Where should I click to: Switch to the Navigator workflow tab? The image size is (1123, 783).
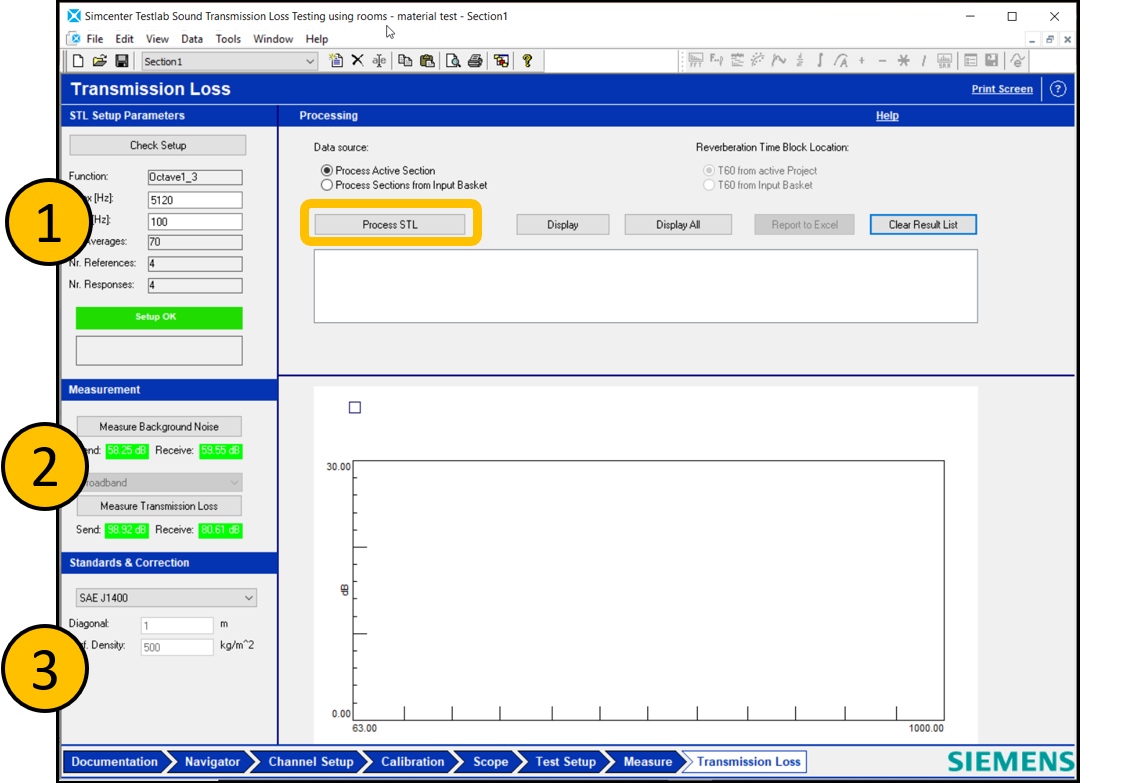point(213,762)
